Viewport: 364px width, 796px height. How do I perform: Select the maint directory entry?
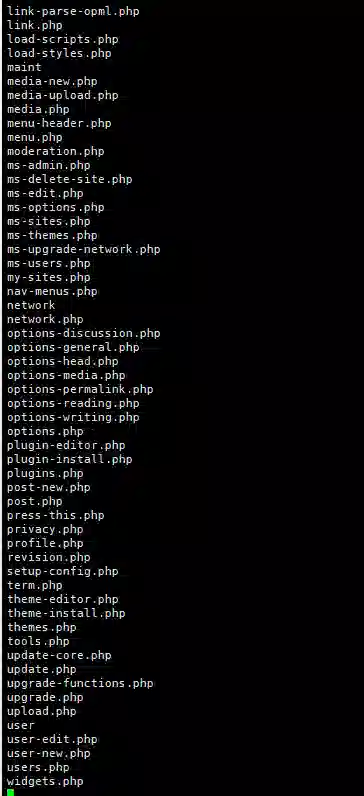24,67
